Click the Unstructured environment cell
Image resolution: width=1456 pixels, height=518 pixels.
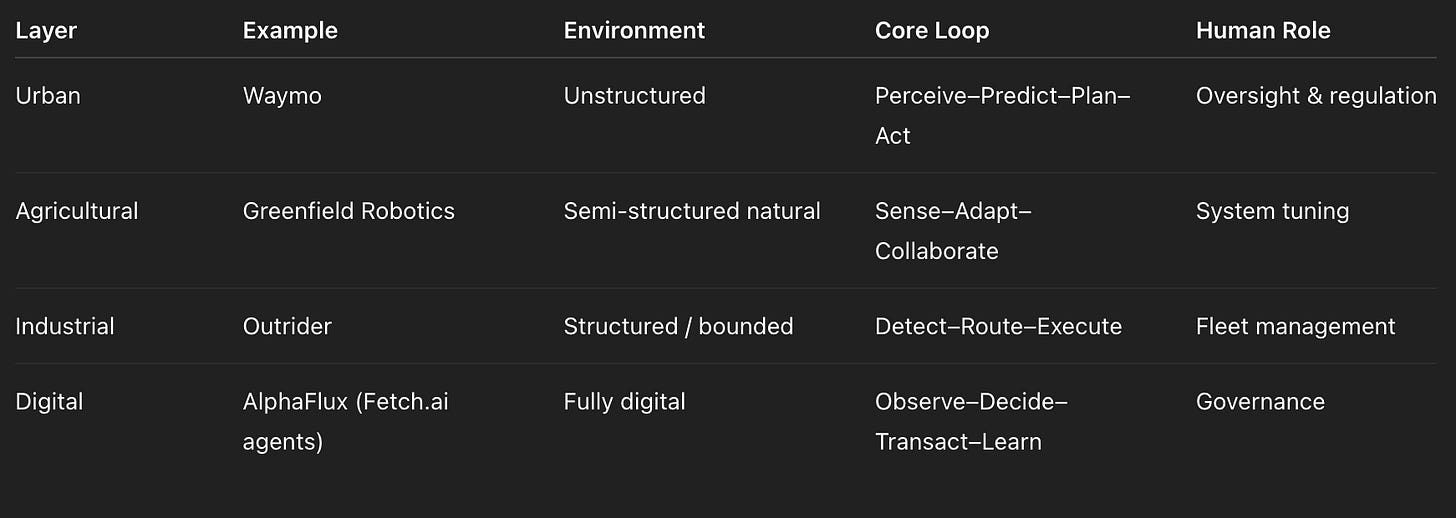coord(634,96)
